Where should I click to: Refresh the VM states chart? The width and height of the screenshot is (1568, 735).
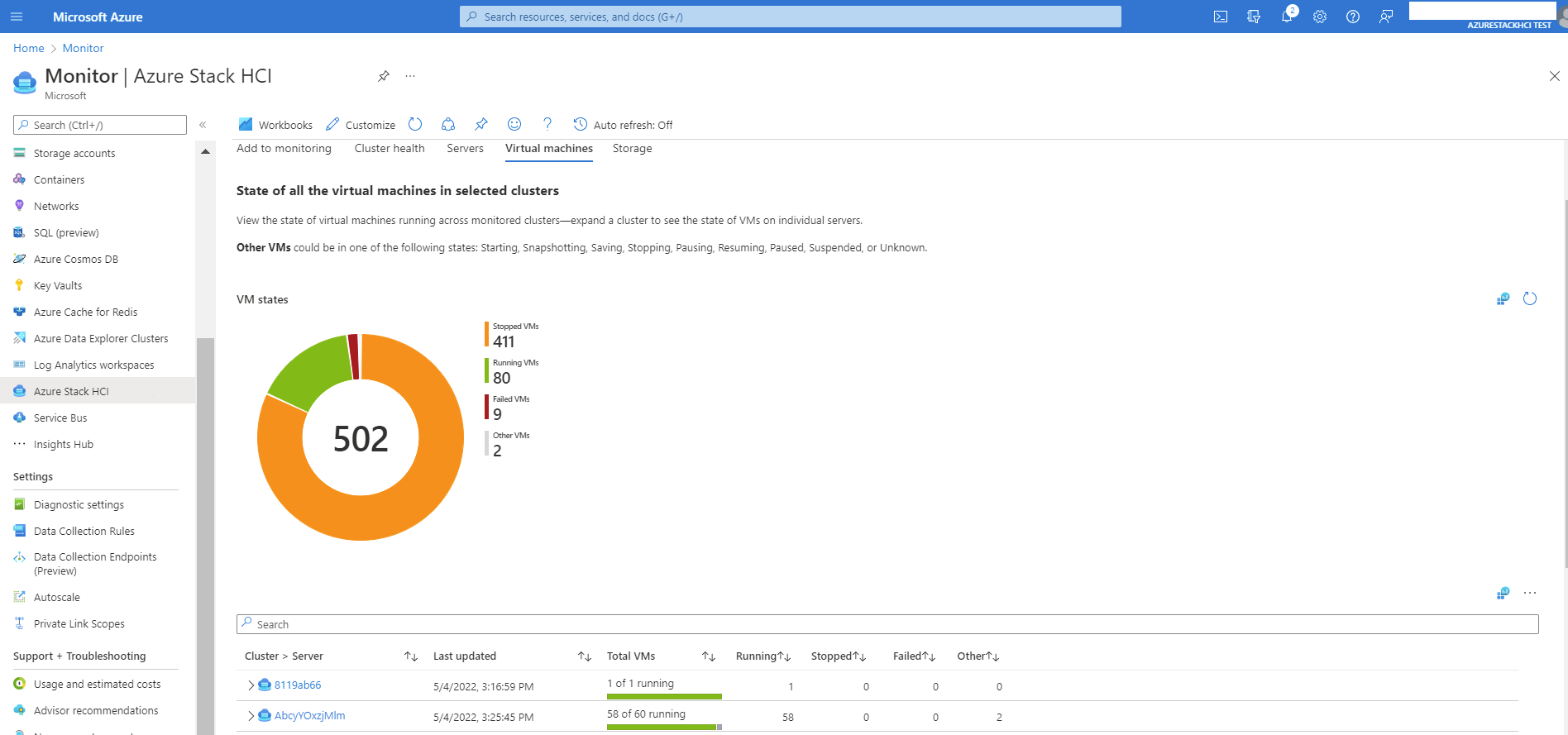1530,298
